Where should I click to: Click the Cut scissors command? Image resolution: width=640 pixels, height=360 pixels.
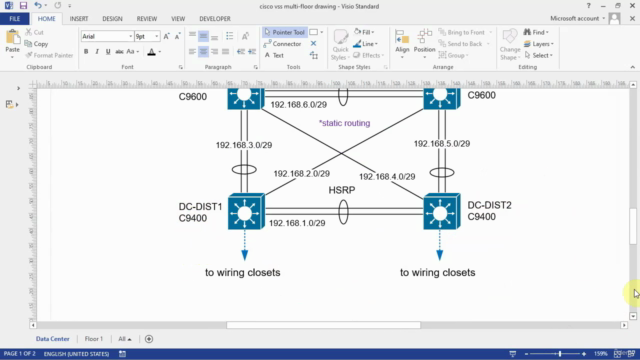tap(34, 32)
